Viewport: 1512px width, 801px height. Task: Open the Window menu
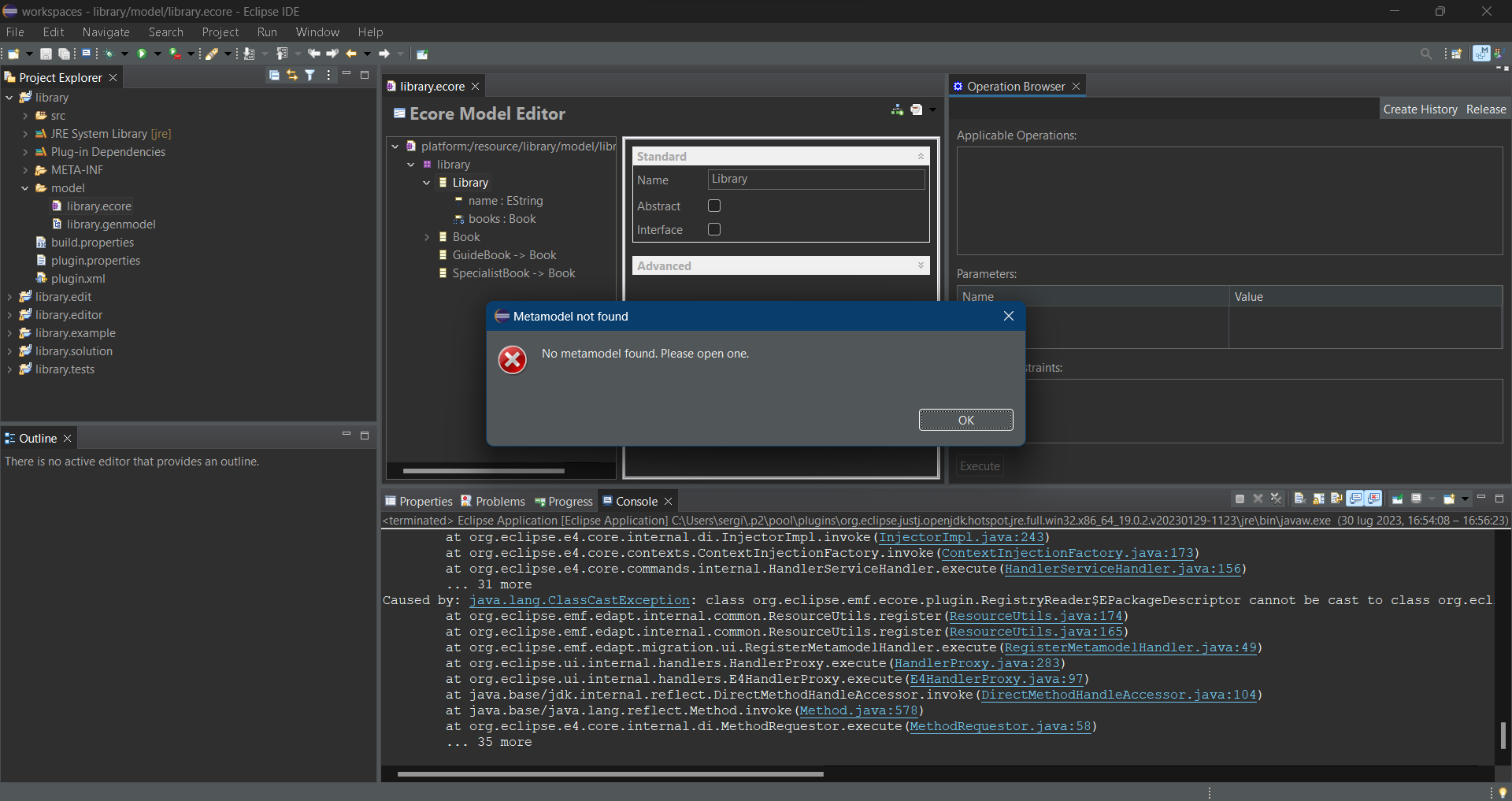pyautogui.click(x=317, y=32)
